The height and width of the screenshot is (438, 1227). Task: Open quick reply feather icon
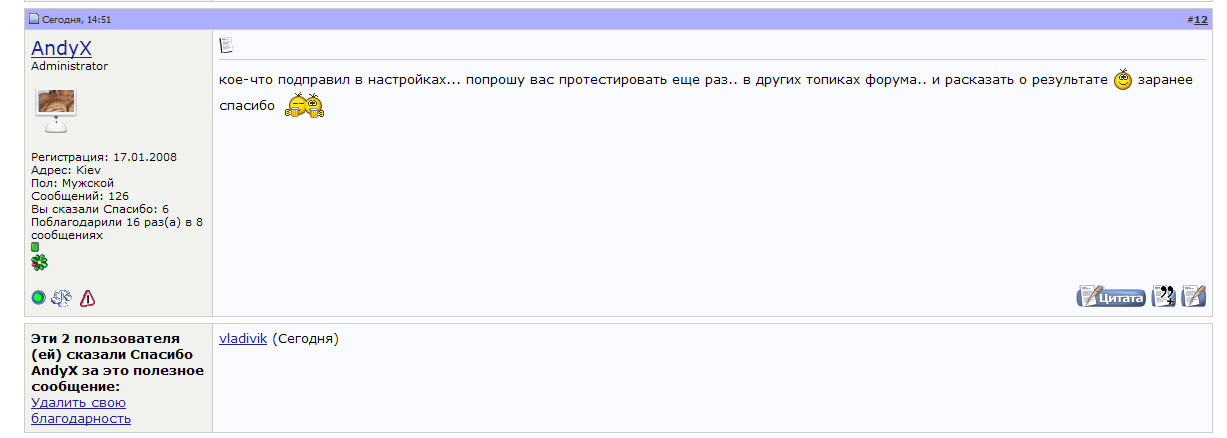coord(1193,296)
